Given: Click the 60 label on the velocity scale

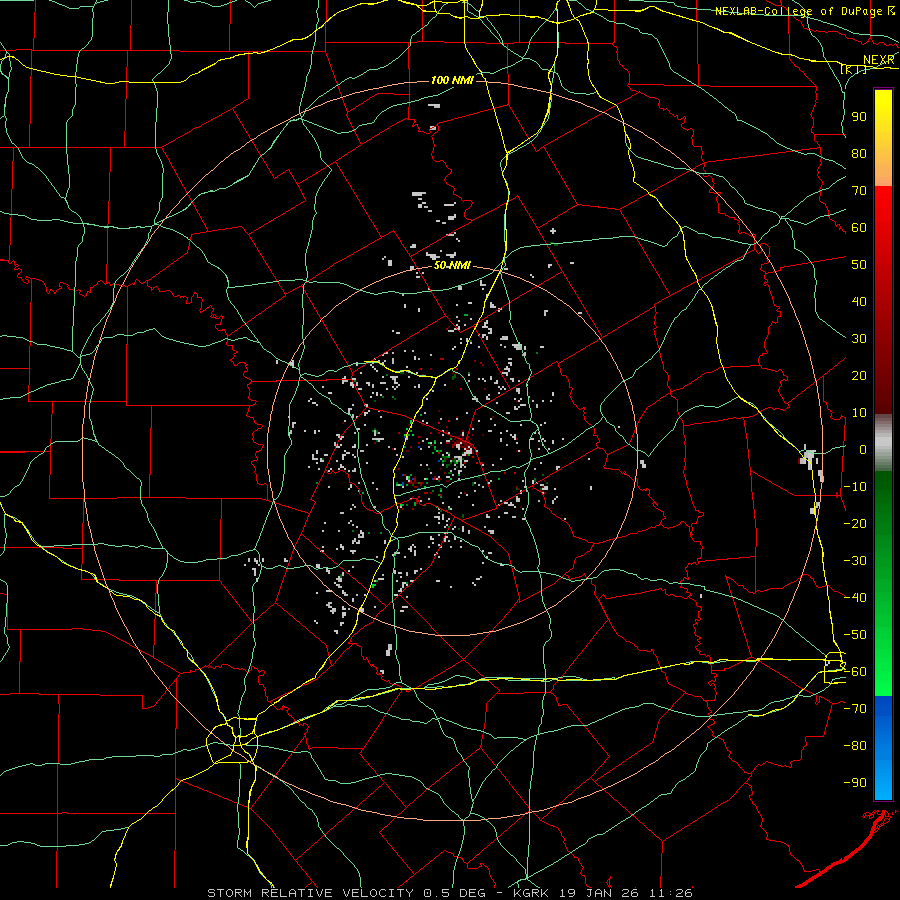Looking at the screenshot, I should 859,227.
